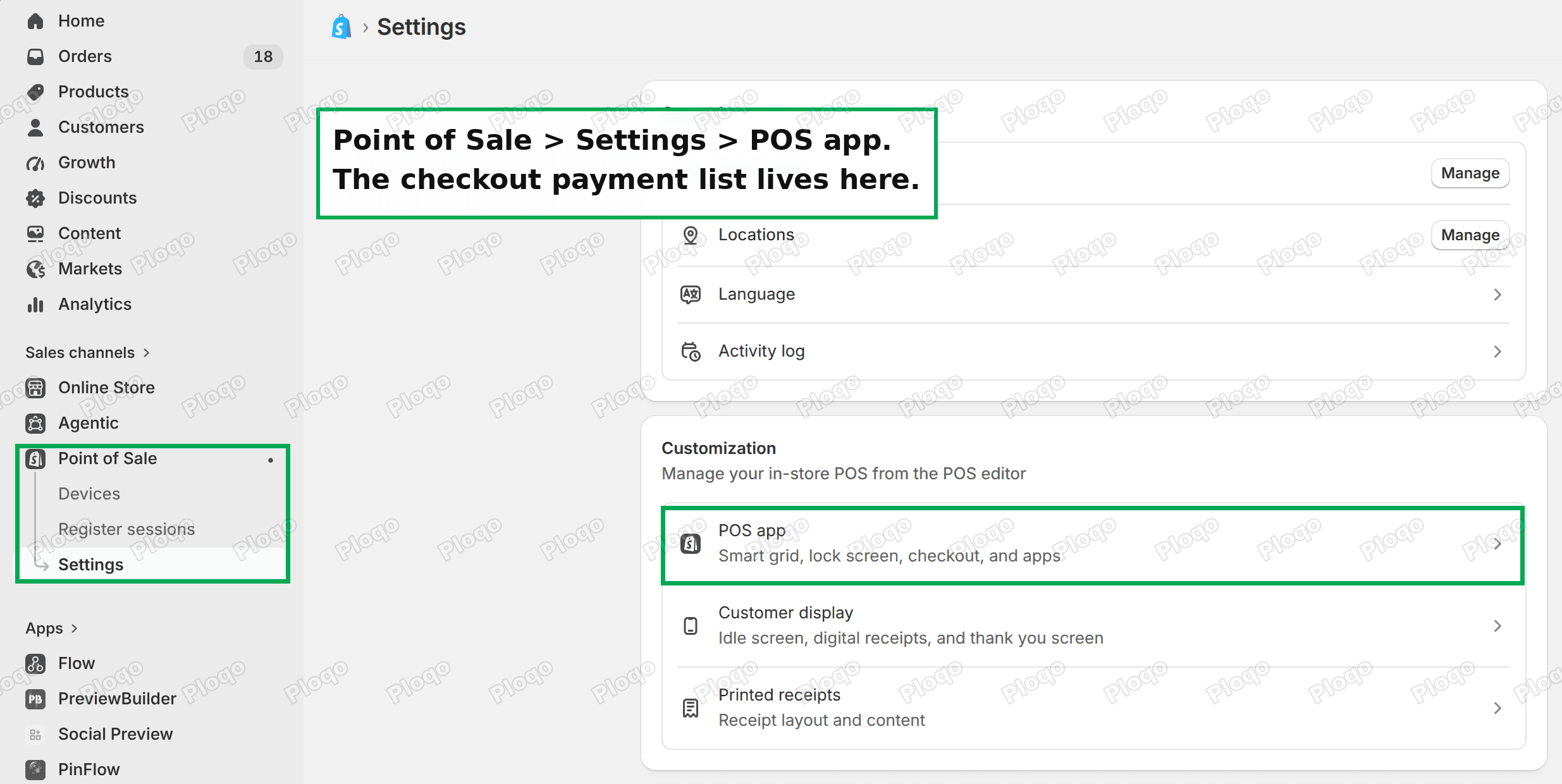Click the Orders inbox icon
Screen dimensions: 1562x784
pyautogui.click(x=35, y=56)
